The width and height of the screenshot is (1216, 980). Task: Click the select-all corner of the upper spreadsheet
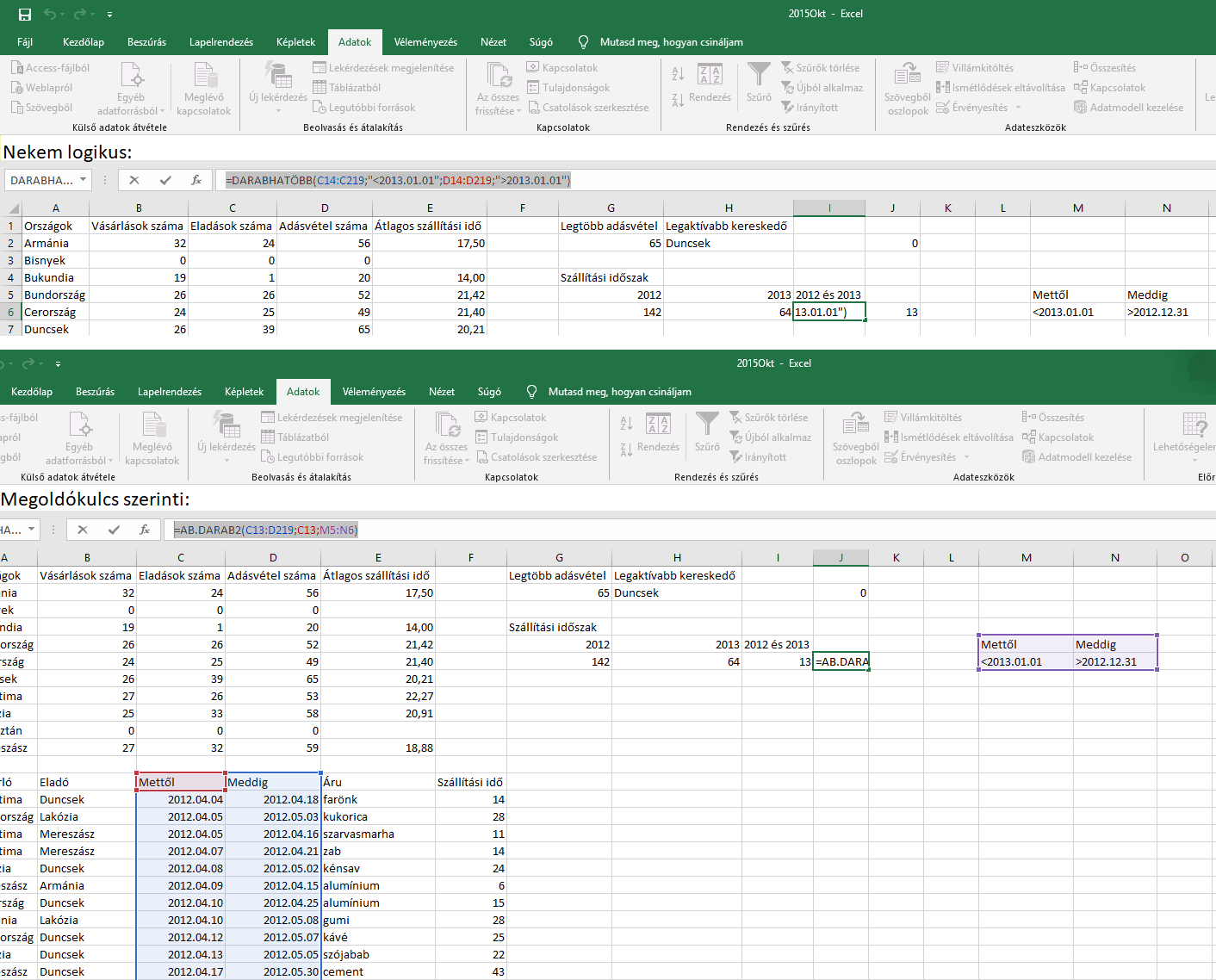[x=10, y=208]
